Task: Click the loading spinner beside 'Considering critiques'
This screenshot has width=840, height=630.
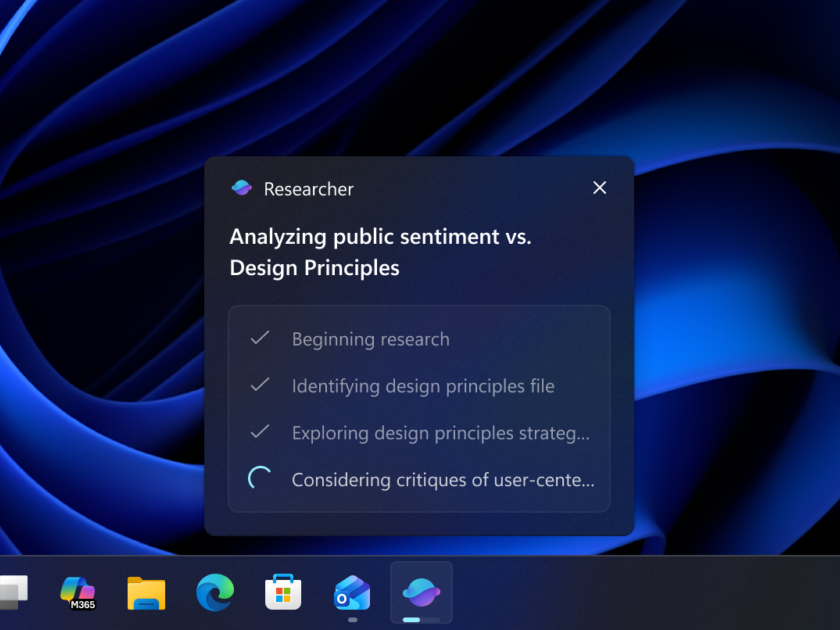Action: coord(260,478)
